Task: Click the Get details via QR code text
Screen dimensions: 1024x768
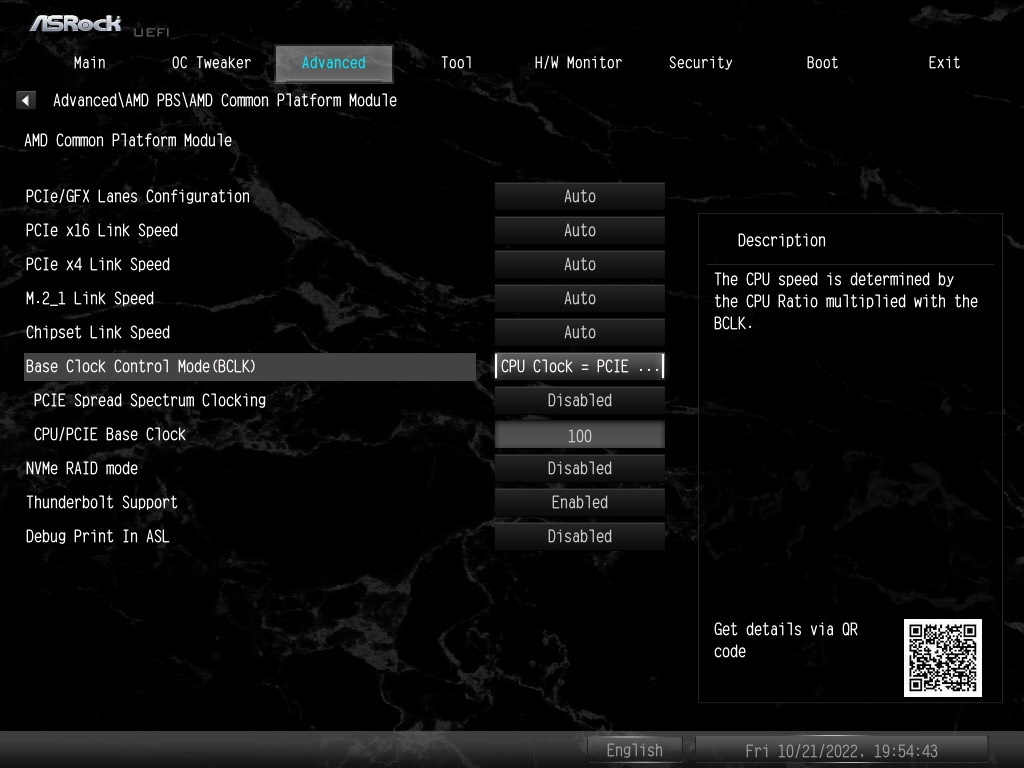Action: 786,640
